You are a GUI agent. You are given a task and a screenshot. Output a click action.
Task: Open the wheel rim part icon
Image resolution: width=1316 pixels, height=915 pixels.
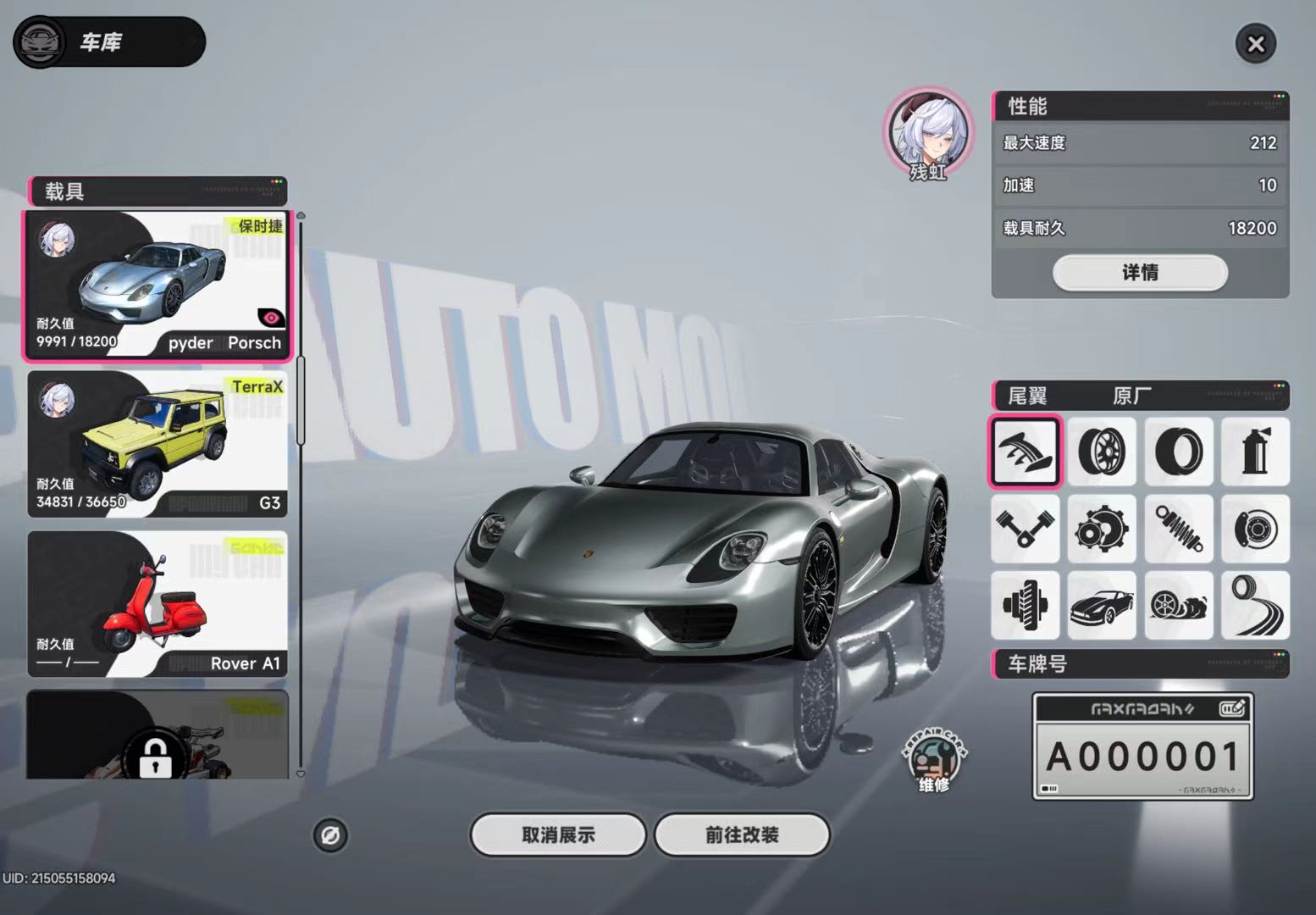click(1102, 452)
